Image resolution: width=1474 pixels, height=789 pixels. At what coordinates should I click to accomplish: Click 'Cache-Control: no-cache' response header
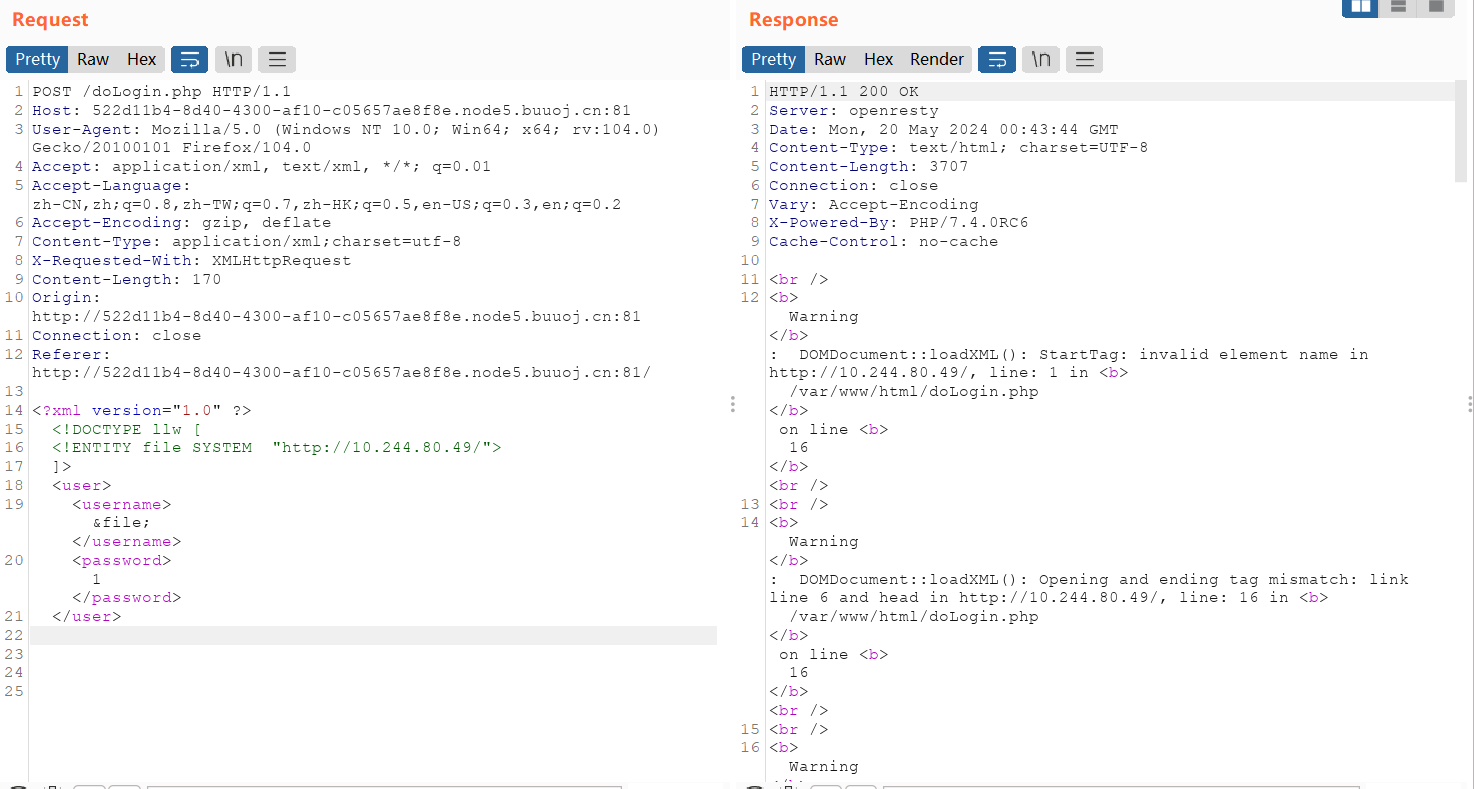coord(883,242)
